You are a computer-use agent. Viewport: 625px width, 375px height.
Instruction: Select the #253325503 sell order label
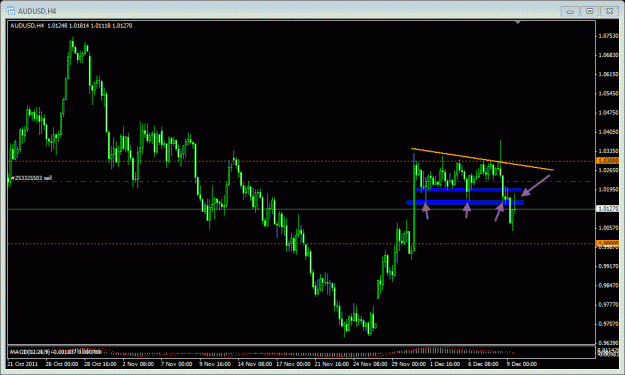point(31,178)
